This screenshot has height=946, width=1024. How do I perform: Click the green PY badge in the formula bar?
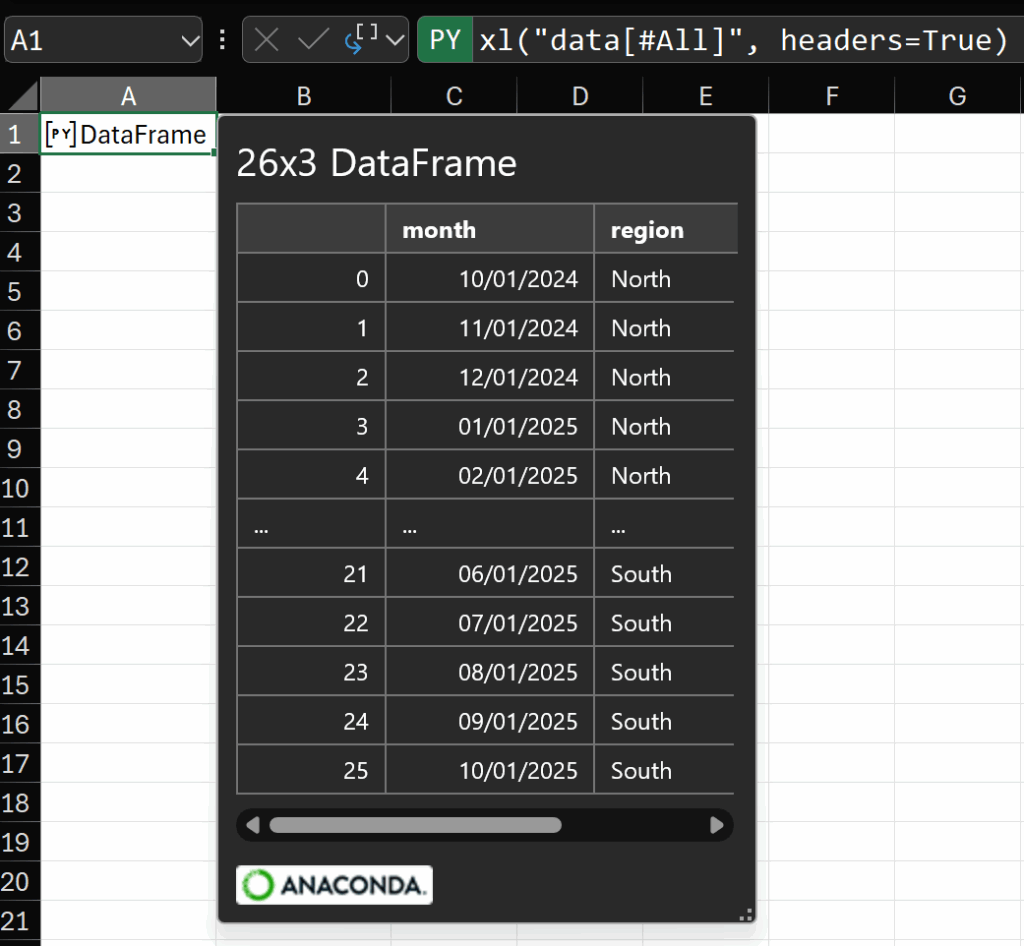click(x=444, y=40)
